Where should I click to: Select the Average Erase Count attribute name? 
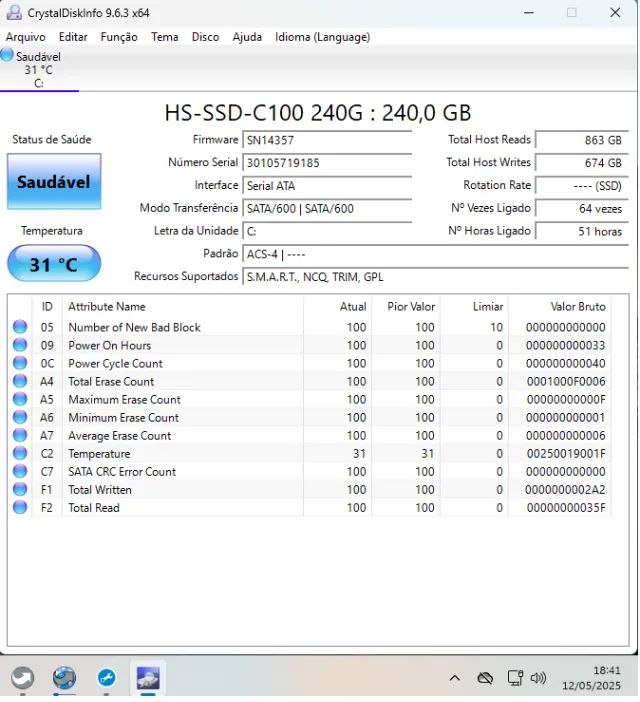119,436
